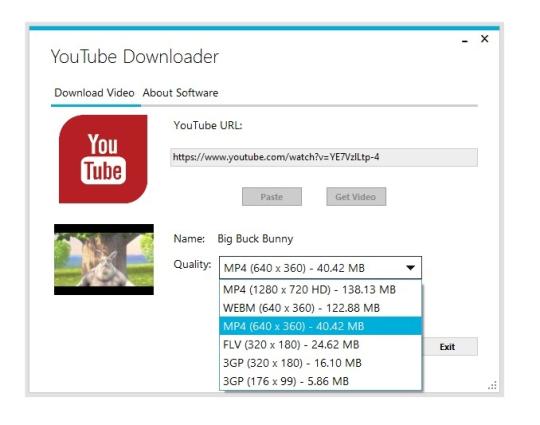Screen dimensions: 540x425
Task: Click the YouTube Downloader title text
Action: (135, 56)
